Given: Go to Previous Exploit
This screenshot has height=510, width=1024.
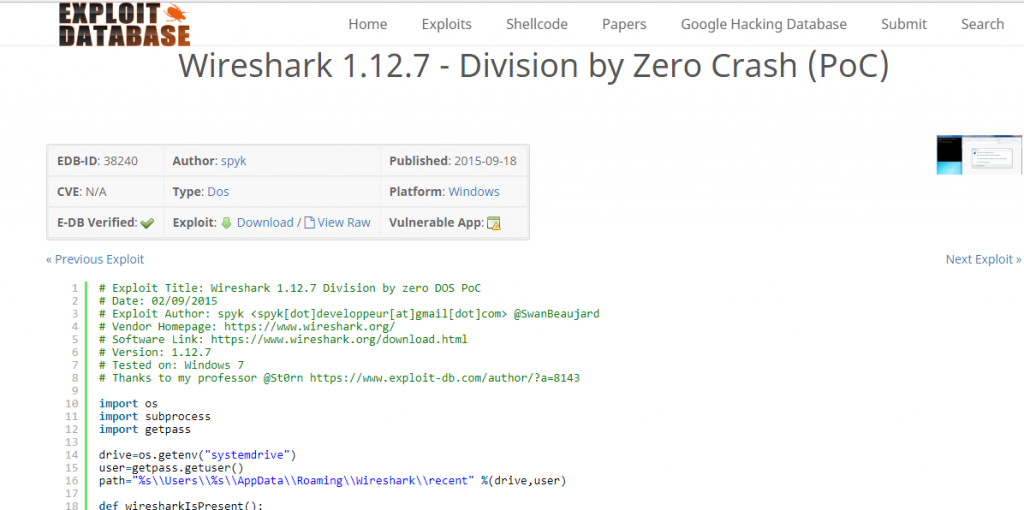Looking at the screenshot, I should coord(95,259).
